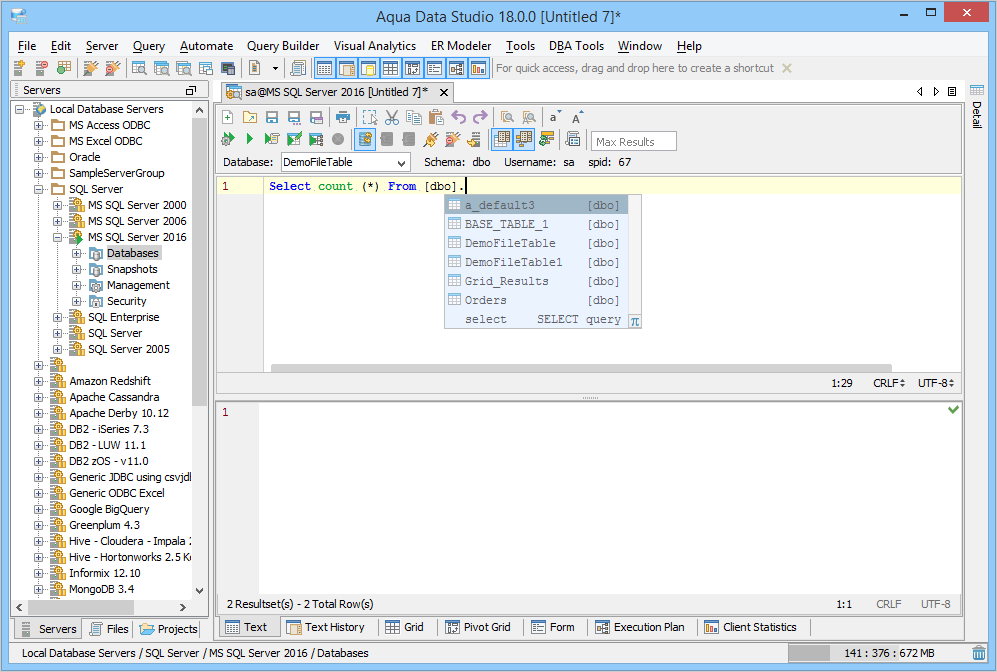
Task: Toggle the tree results display button
Action: coord(524,139)
